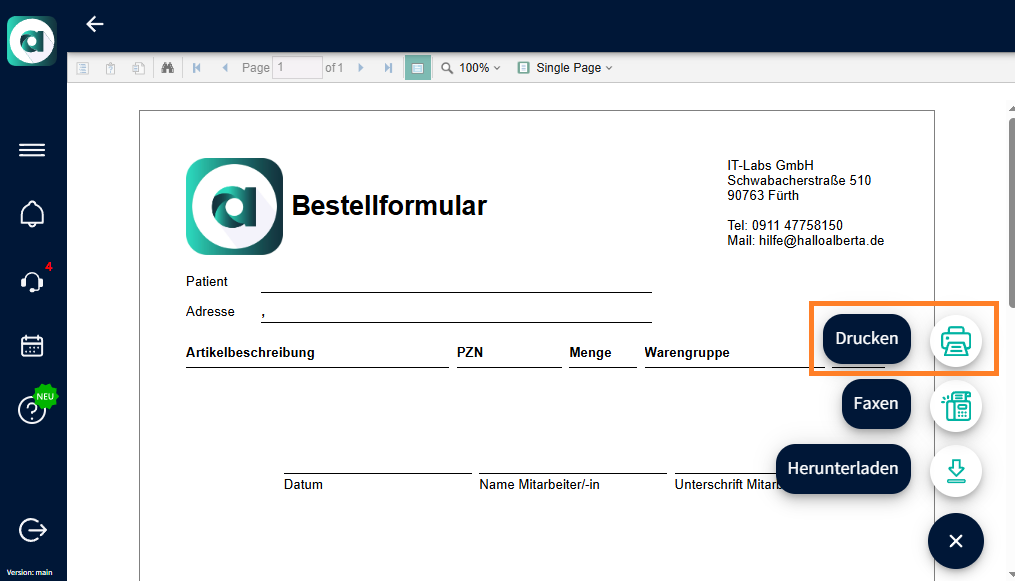Click the Herunterladen label button
This screenshot has width=1015, height=581.
click(x=843, y=468)
